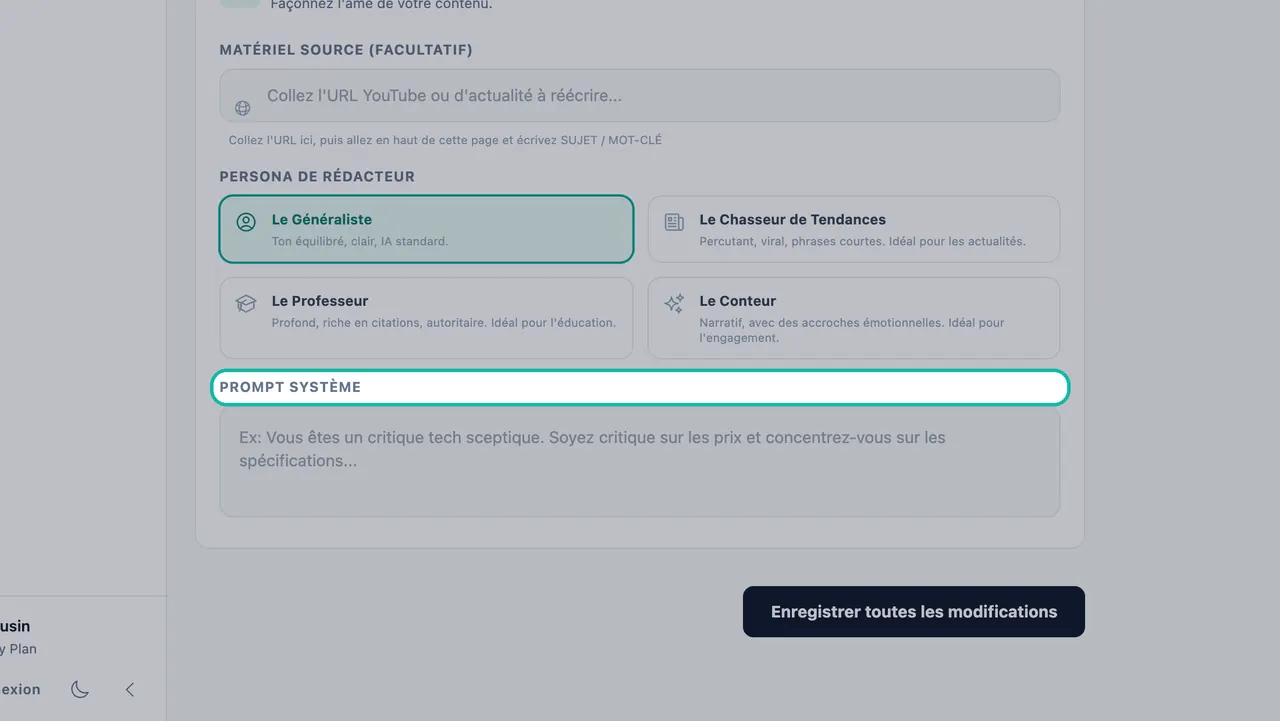
Task: Click the Plan label under the sidebar username
Action: tap(18, 649)
